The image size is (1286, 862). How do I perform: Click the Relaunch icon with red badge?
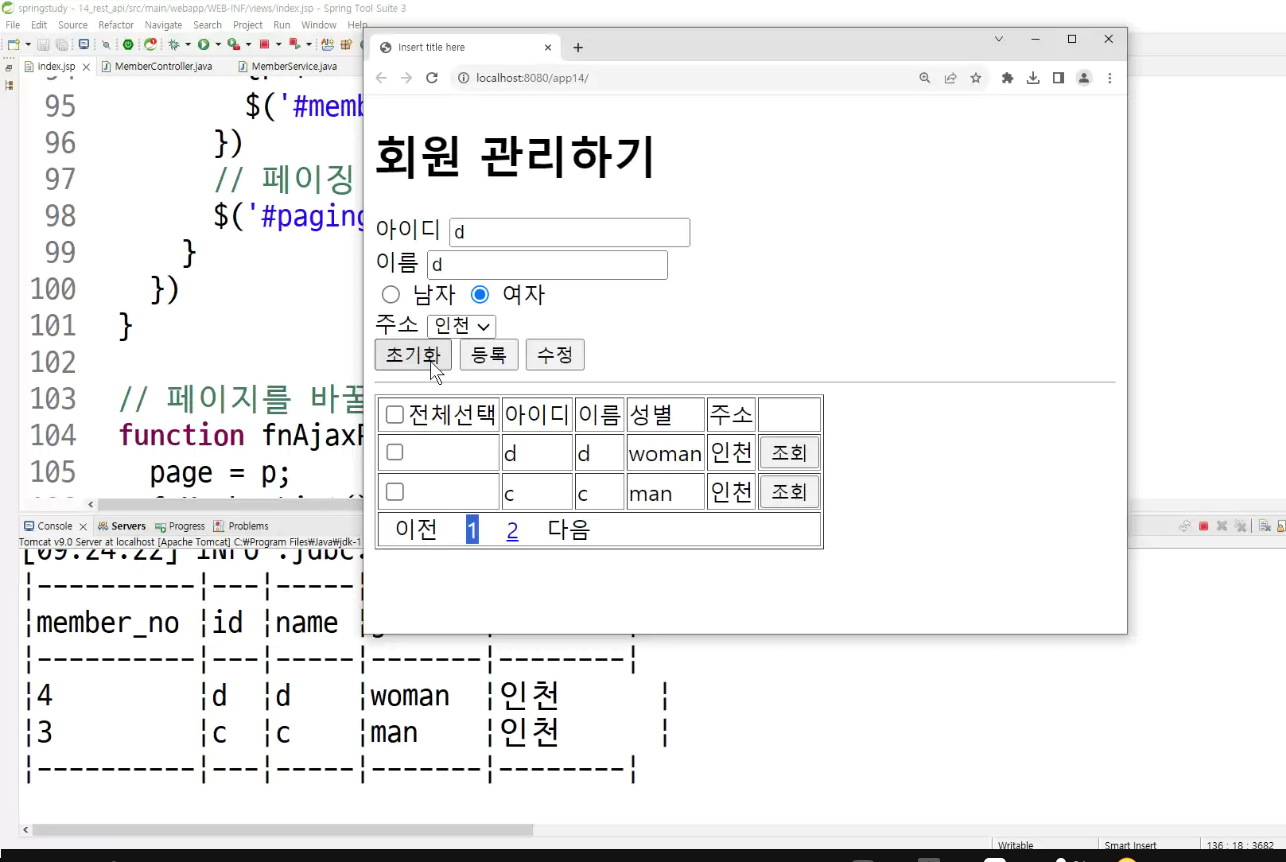(x=150, y=45)
